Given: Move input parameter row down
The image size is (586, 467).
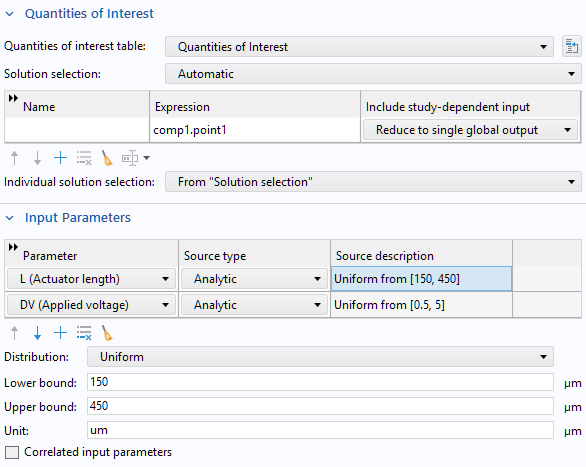Looking at the screenshot, I should pyautogui.click(x=37, y=333).
